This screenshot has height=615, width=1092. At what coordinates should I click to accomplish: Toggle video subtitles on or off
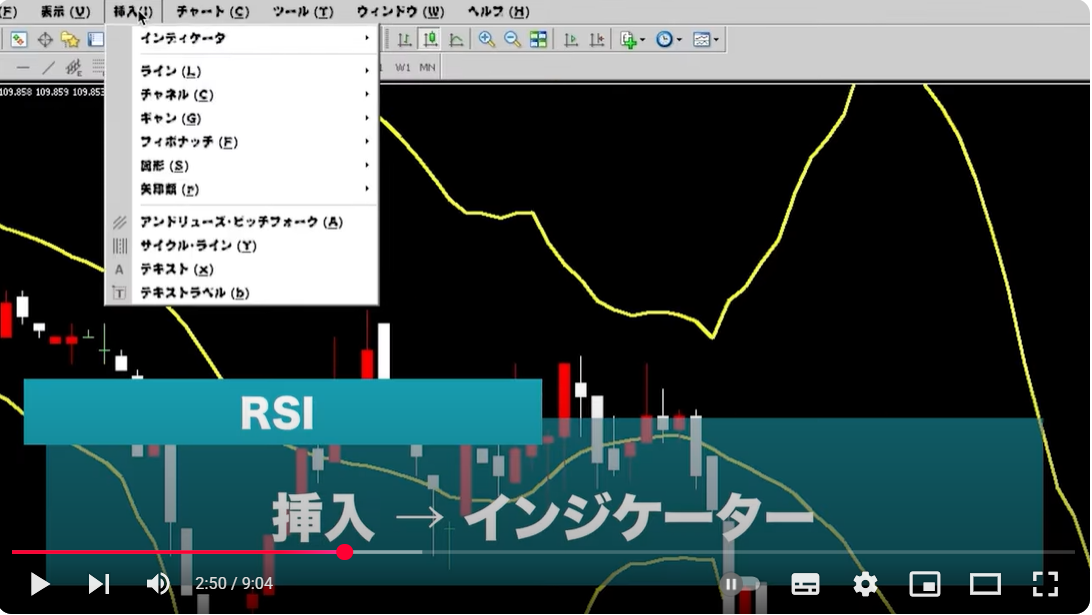805,584
